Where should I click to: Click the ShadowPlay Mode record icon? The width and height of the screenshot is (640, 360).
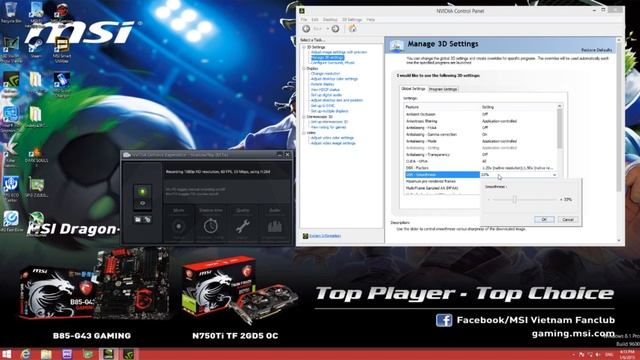tap(178, 226)
